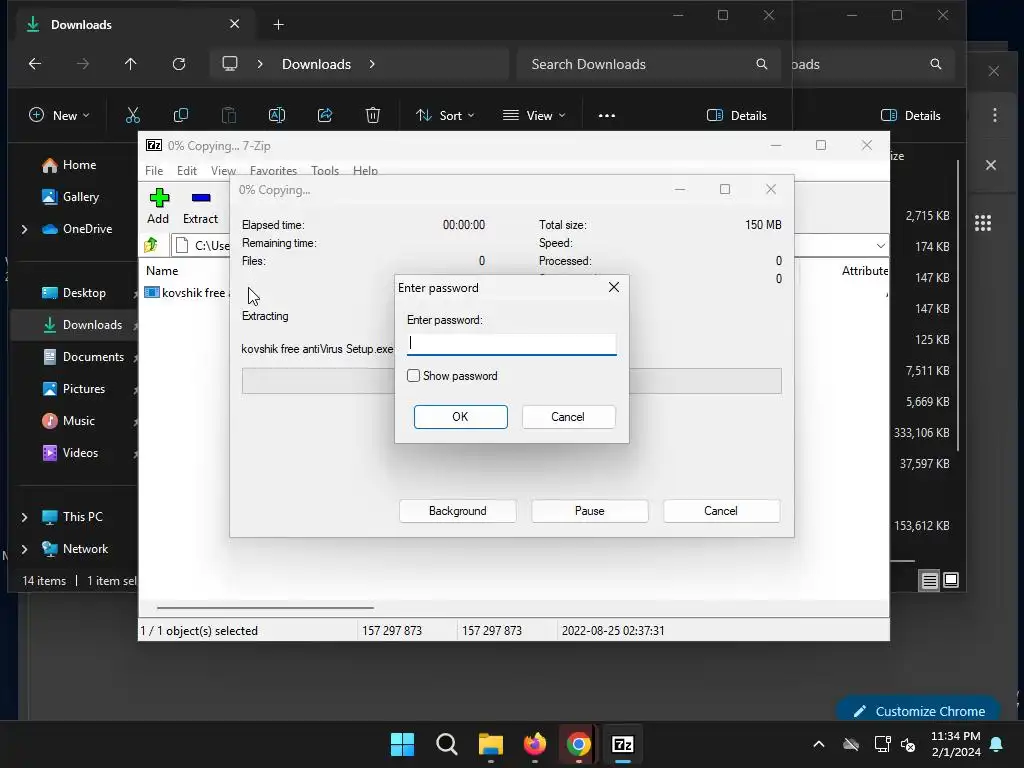
Task: Open Chrome apps grid icon
Action: [x=983, y=223]
